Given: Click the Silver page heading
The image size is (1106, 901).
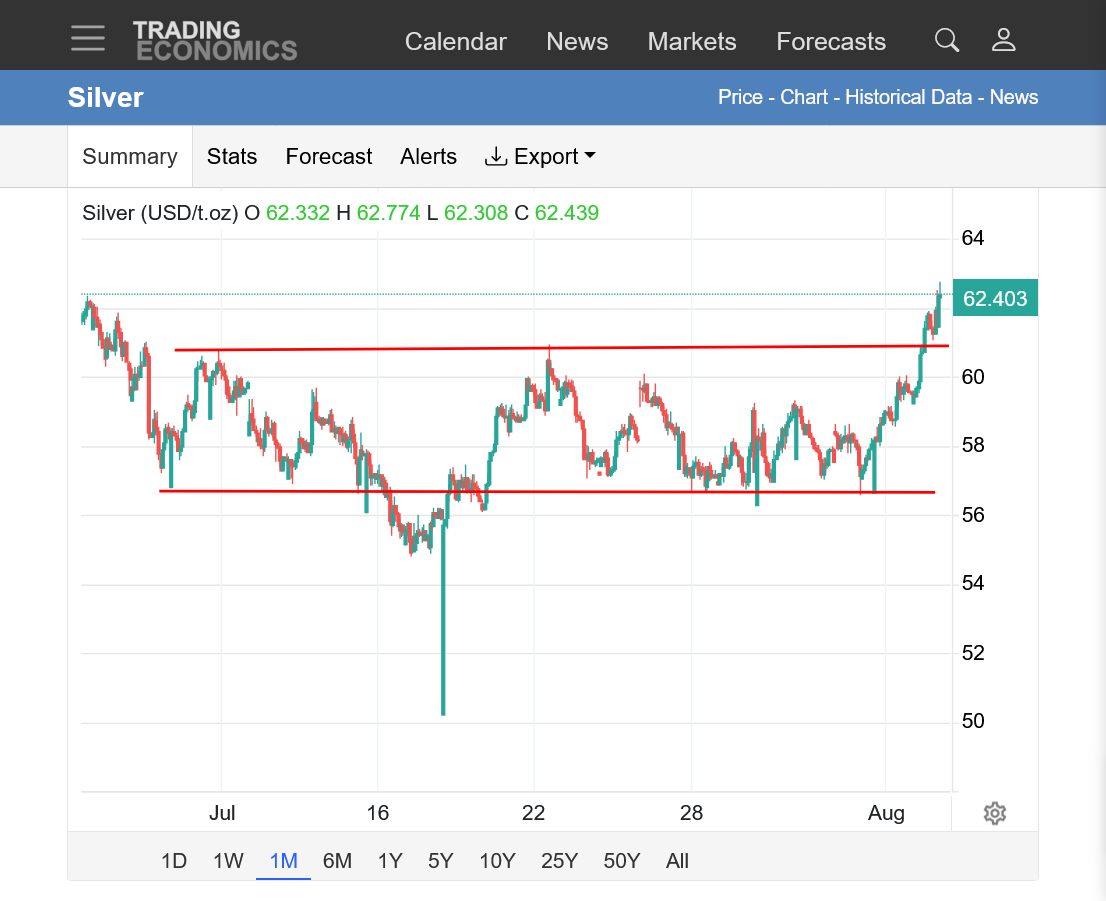Looking at the screenshot, I should coord(105,97).
